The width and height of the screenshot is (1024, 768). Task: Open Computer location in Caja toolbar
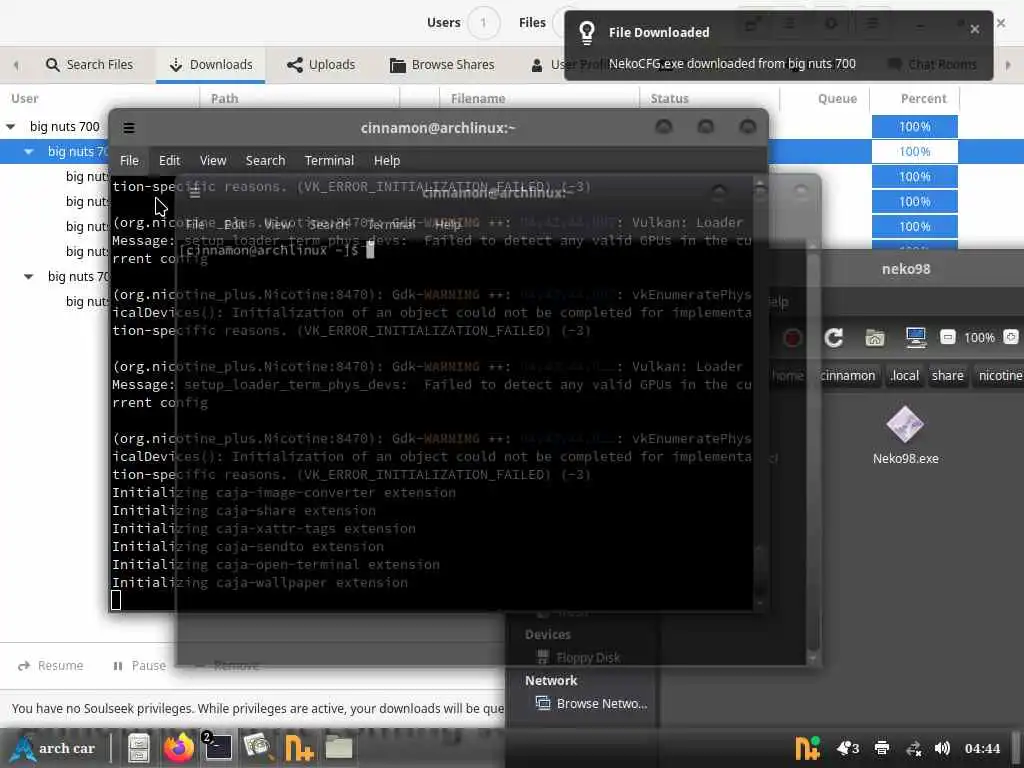point(916,338)
